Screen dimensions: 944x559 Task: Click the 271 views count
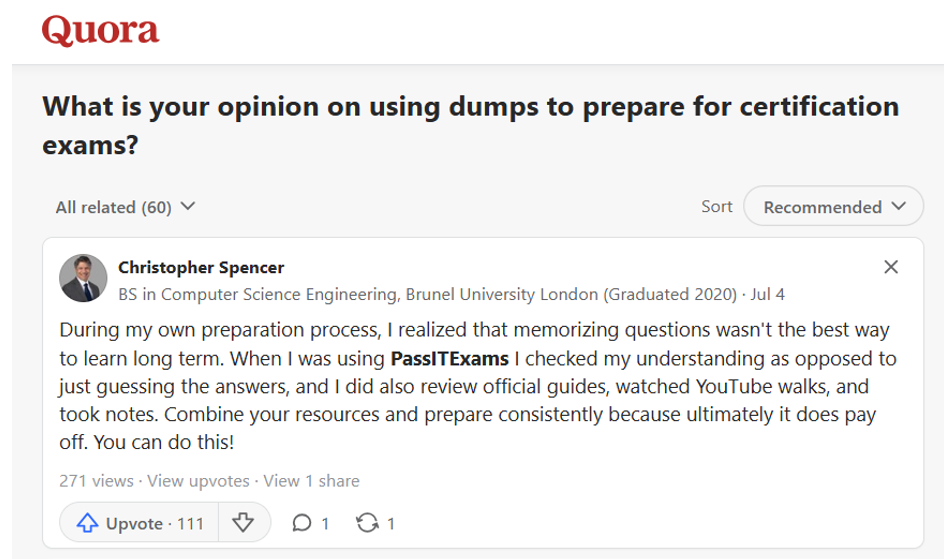(x=96, y=481)
